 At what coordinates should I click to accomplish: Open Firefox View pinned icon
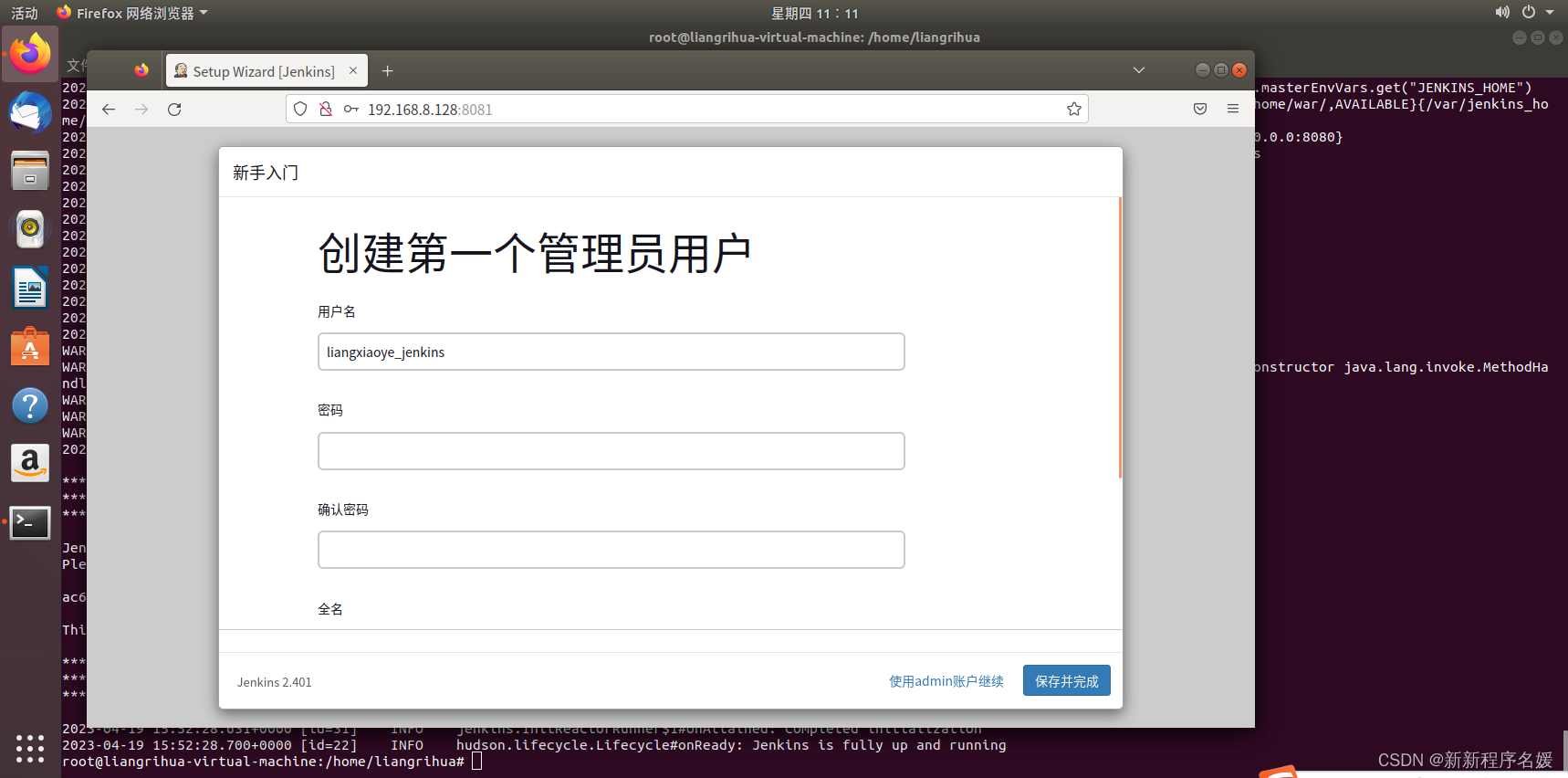pyautogui.click(x=141, y=70)
